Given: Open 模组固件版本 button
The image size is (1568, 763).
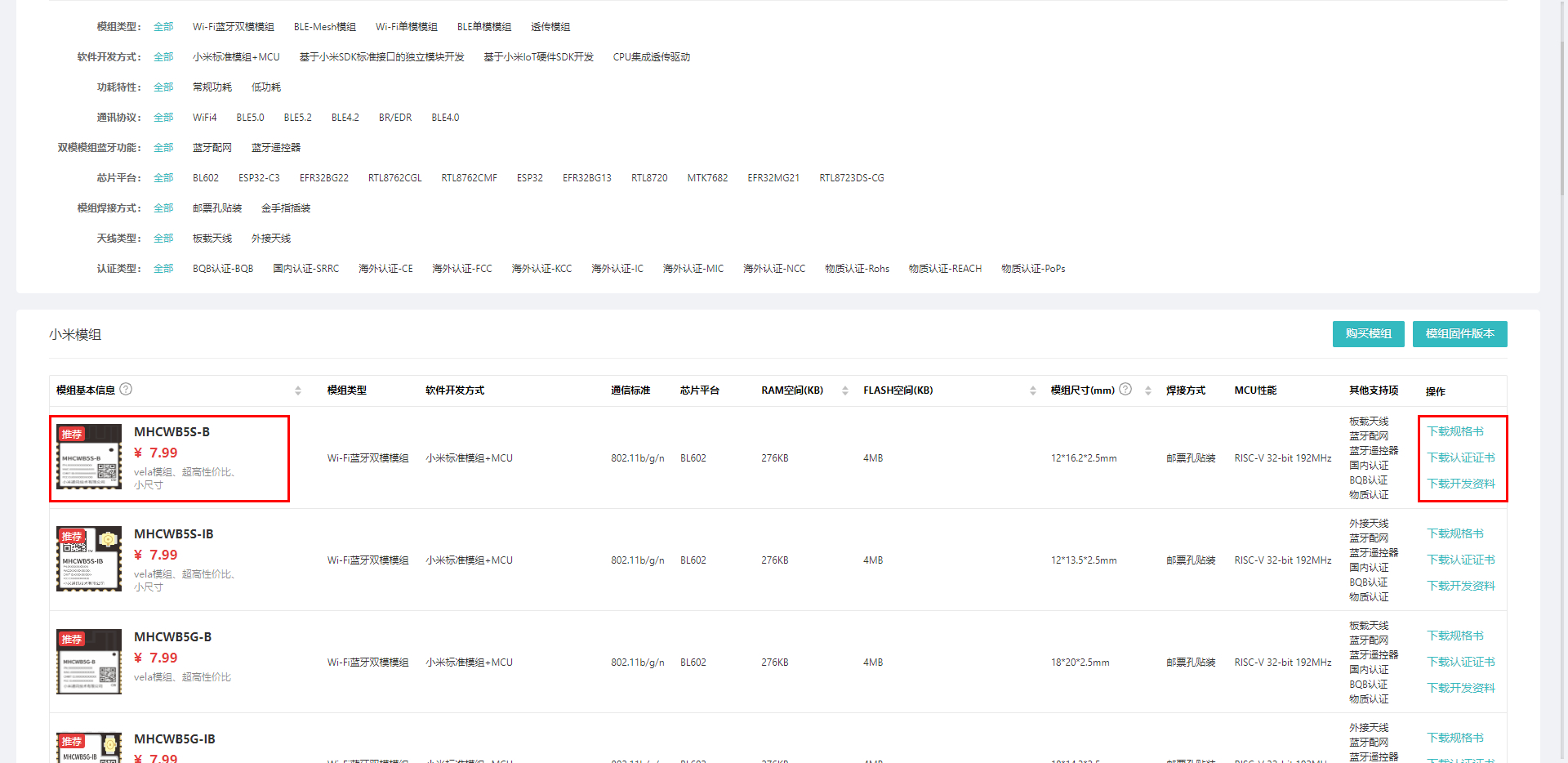Looking at the screenshot, I should point(1459,334).
